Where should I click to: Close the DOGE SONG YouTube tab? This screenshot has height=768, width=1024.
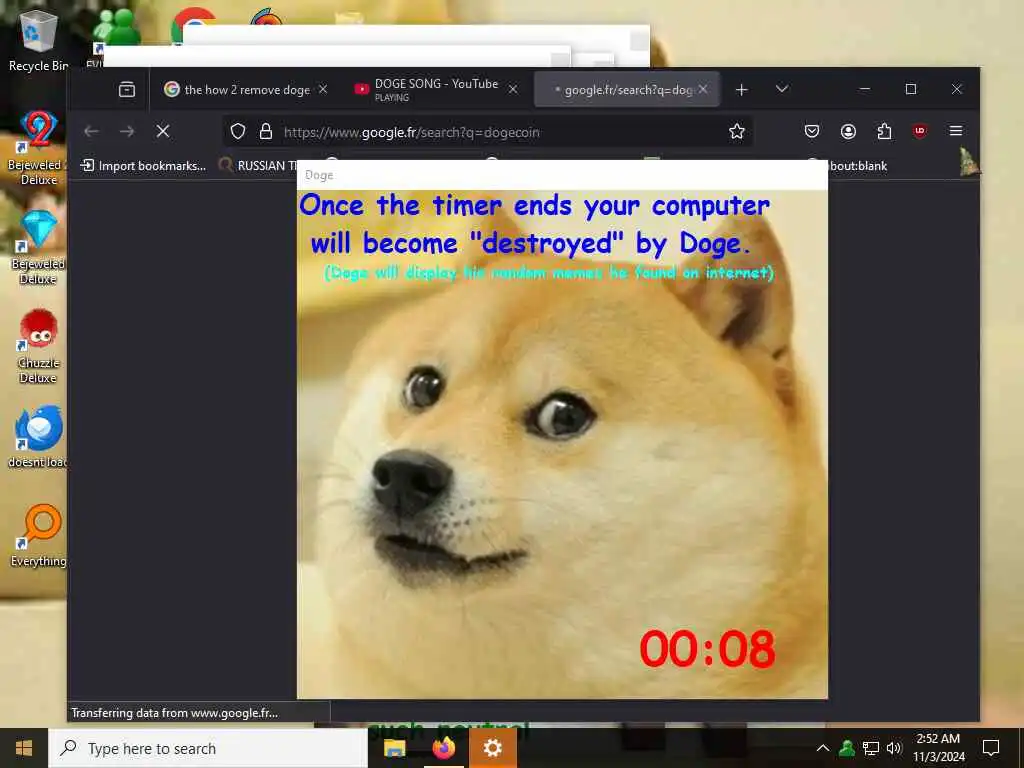[x=513, y=89]
